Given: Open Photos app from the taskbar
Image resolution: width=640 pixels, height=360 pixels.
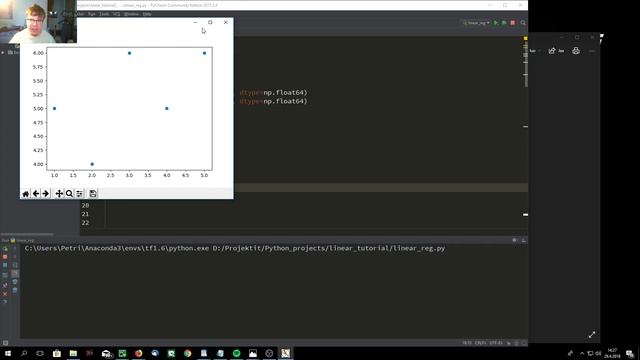Looking at the screenshot, I should [253, 353].
